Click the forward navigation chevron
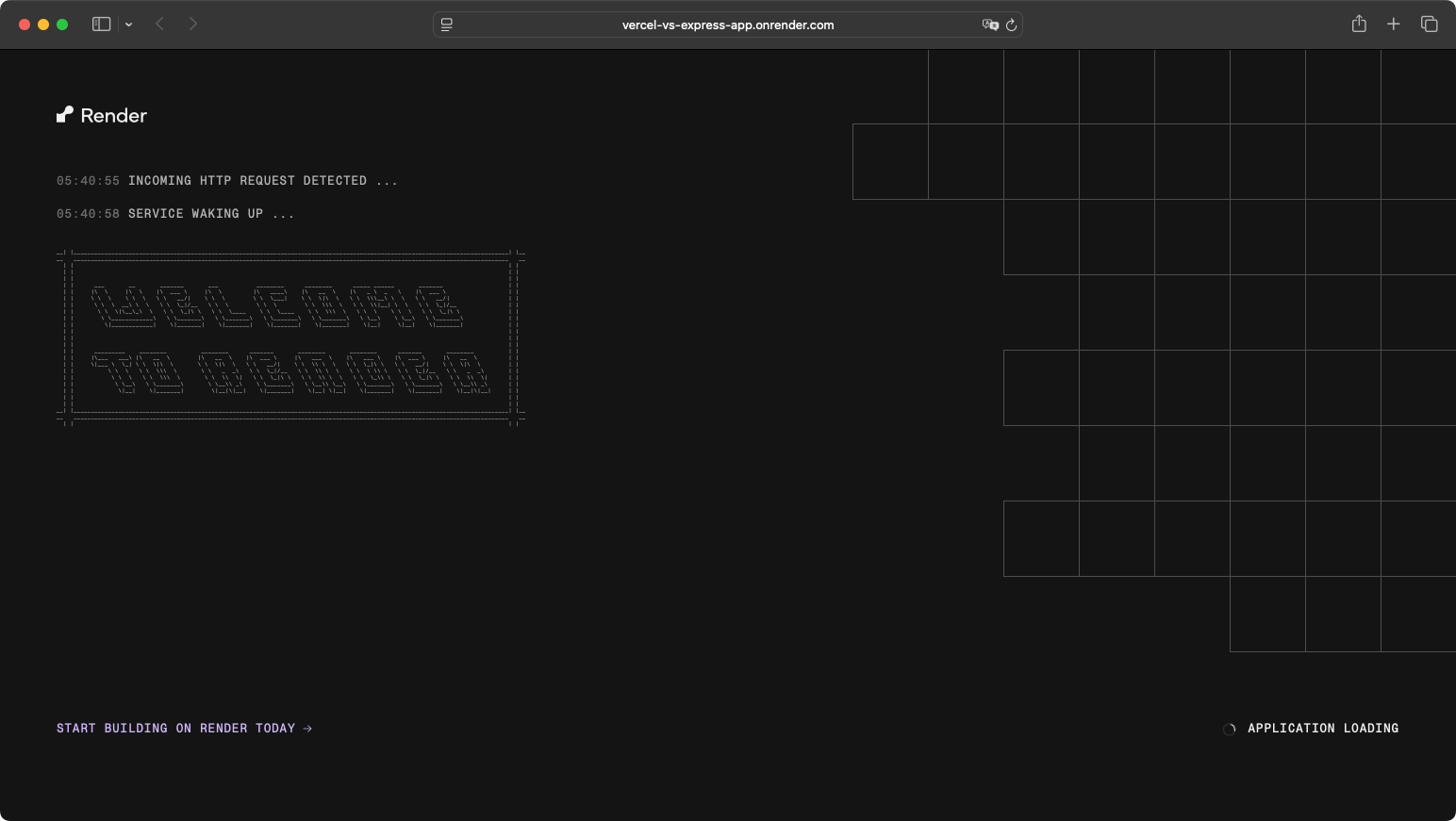 point(193,24)
